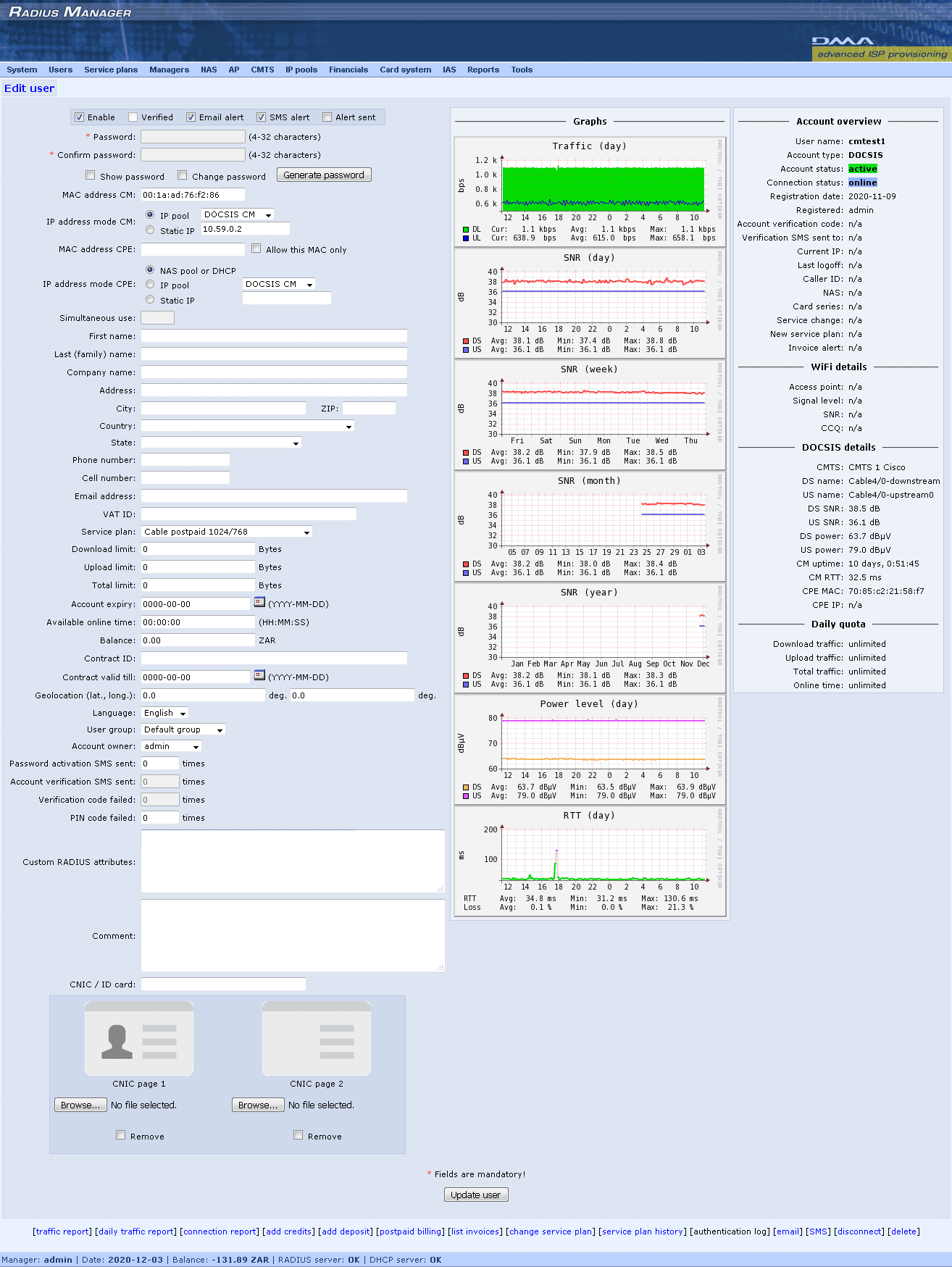The image size is (952, 1267).
Task: Check Allow this MAC only
Action: tap(256, 248)
